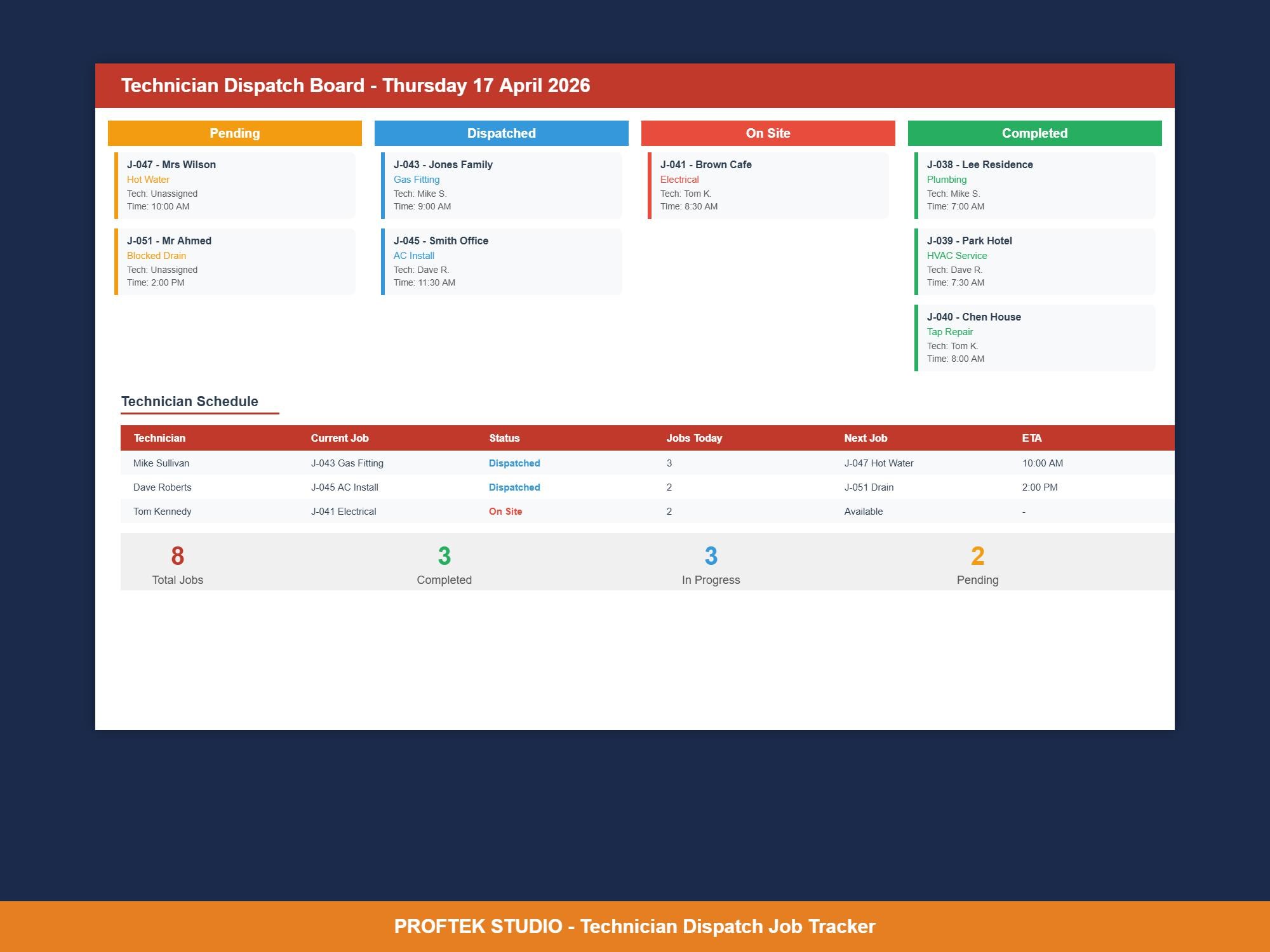Click 'J-047 Hot Water' next job cell
Viewport: 1270px width, 952px height.
coord(879,463)
